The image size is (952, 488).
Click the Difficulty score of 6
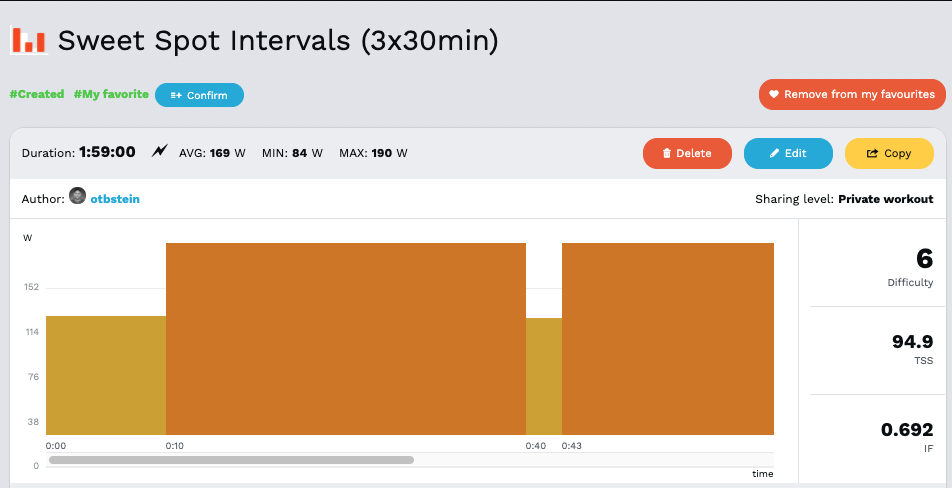(x=924, y=258)
